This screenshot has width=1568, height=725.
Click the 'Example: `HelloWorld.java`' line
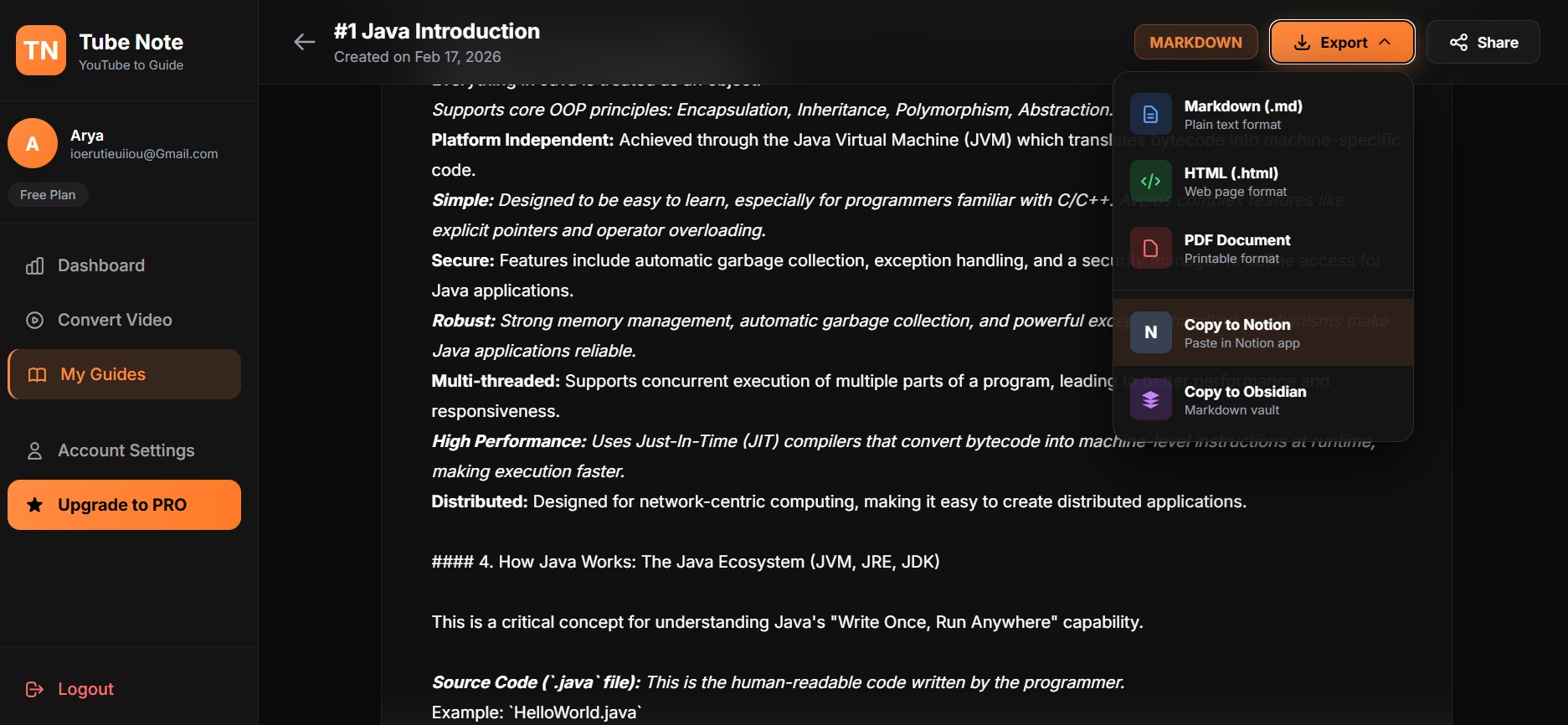[537, 712]
